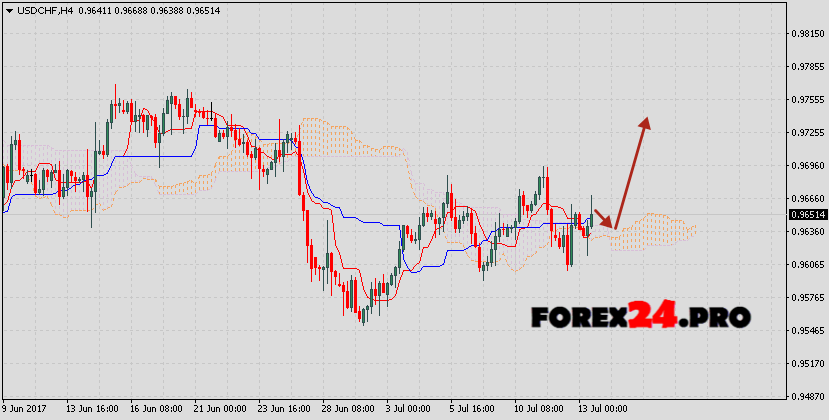Open the FOREX24.PRO watermark link
Screen dimensions: 829x420
pos(640,317)
